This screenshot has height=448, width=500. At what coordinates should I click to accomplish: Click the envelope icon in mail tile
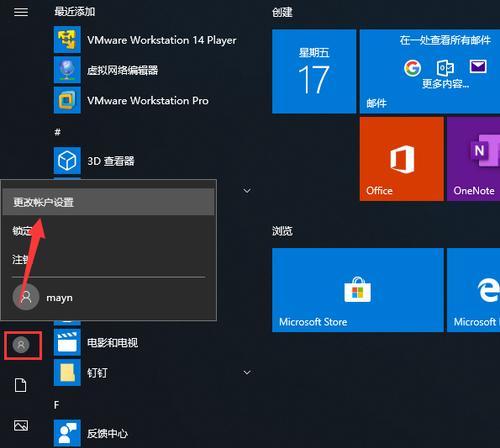click(x=478, y=66)
